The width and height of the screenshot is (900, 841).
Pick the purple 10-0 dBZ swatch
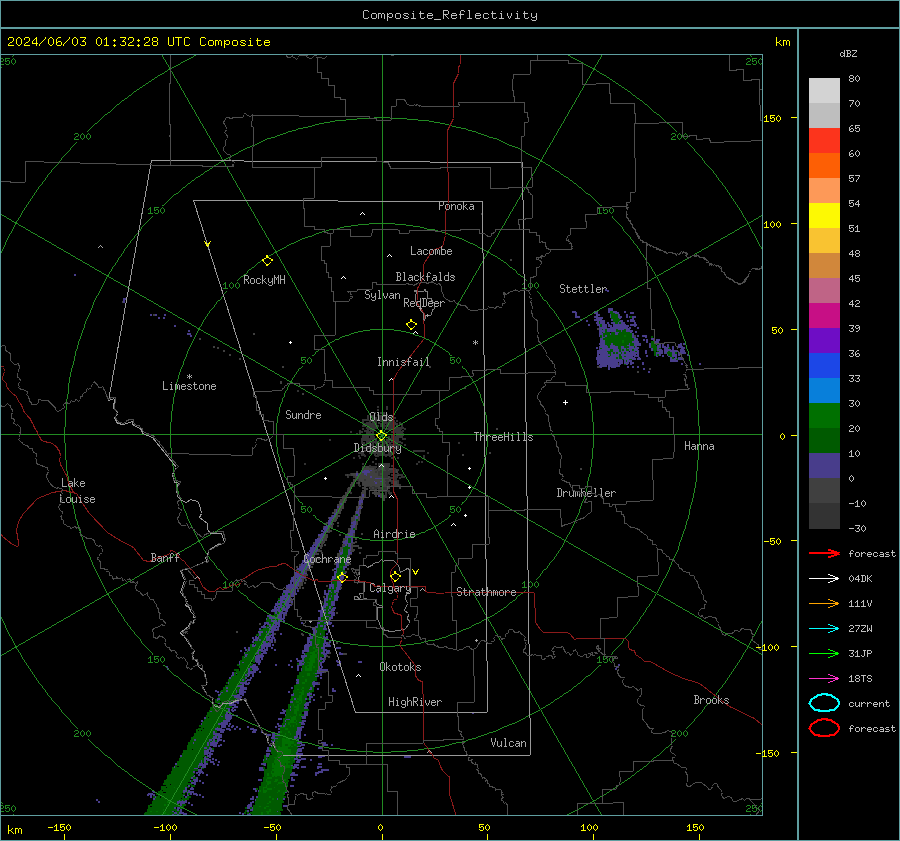tap(824, 466)
